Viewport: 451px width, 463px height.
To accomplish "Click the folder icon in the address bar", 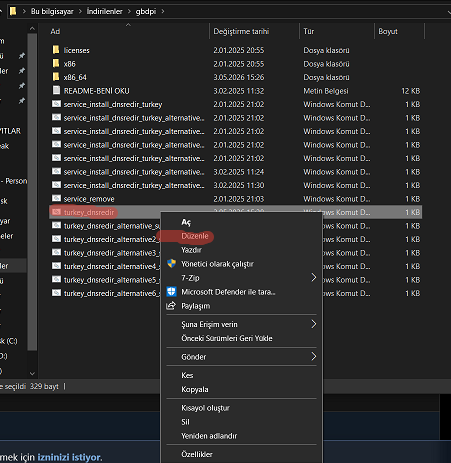I will [x=13, y=11].
